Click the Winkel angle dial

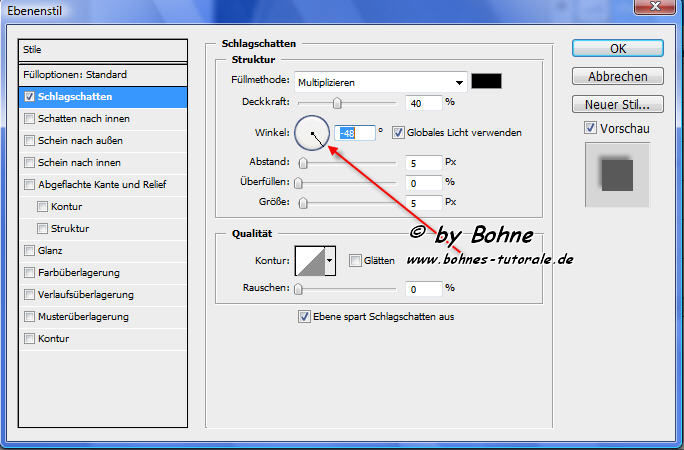tap(312, 133)
